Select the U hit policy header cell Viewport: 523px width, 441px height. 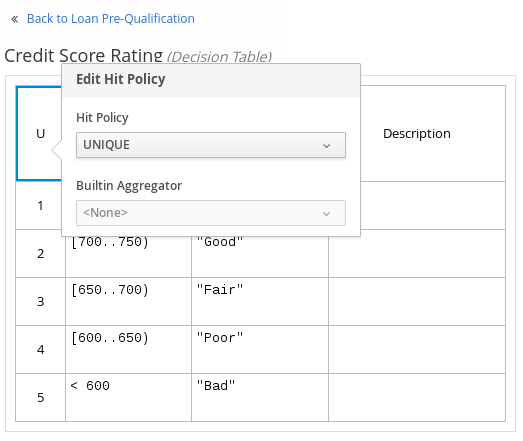(x=39, y=133)
